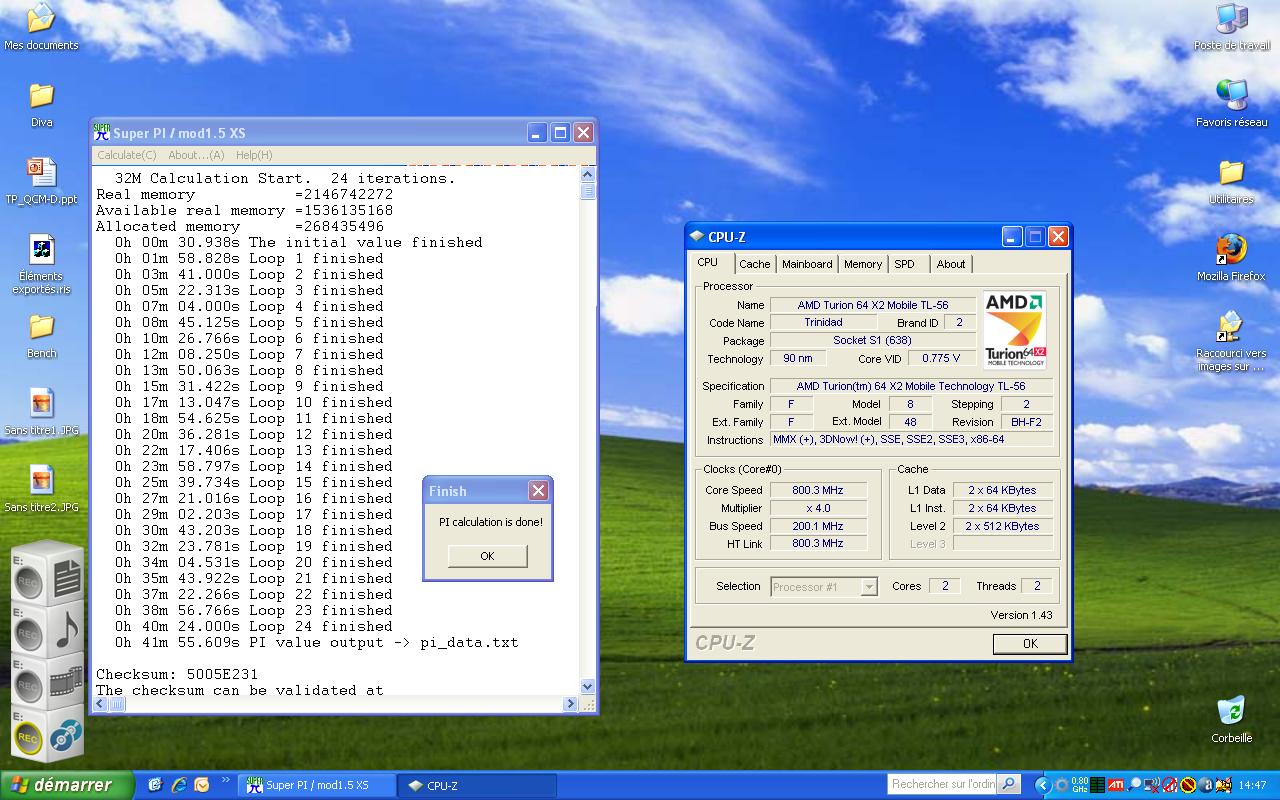The height and width of the screenshot is (800, 1280).
Task: Click the Super PI vertical scrollbar up arrow
Action: pos(587,175)
